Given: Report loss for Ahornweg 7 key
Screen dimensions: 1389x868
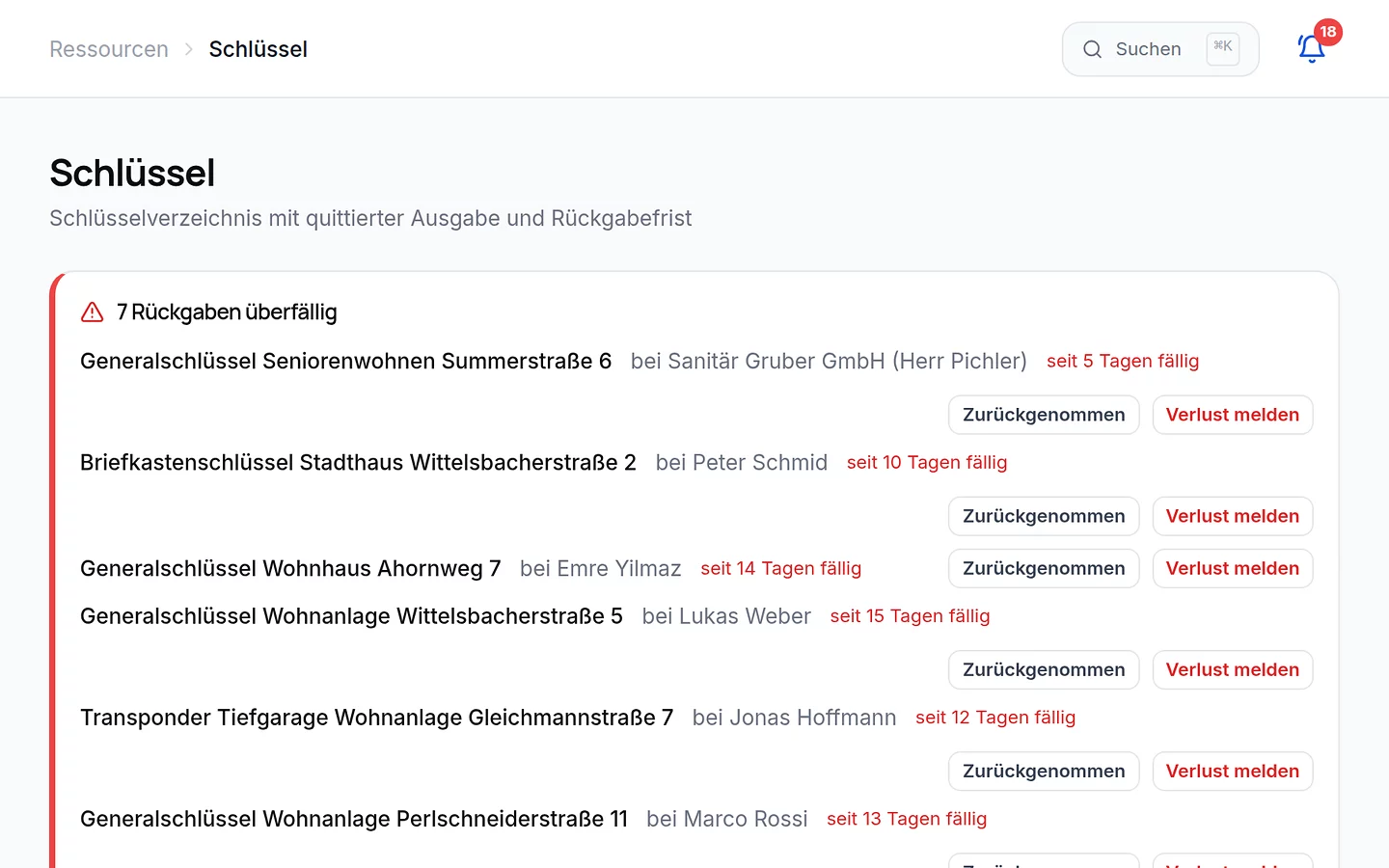Looking at the screenshot, I should [x=1233, y=568].
